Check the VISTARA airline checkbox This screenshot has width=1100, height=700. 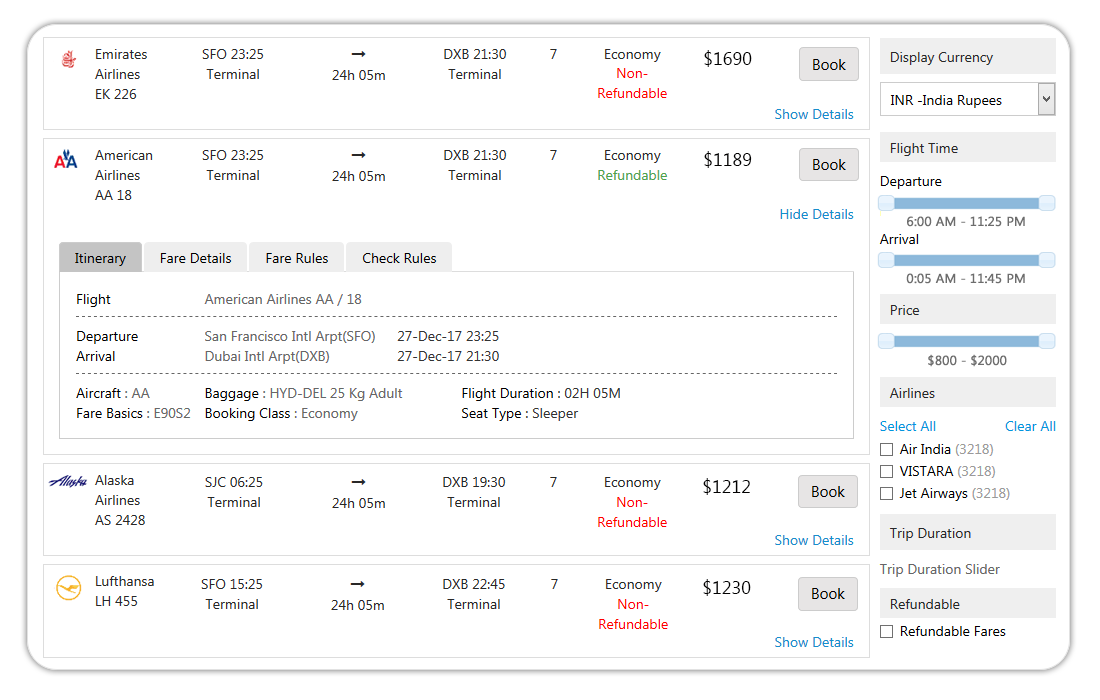[x=885, y=471]
